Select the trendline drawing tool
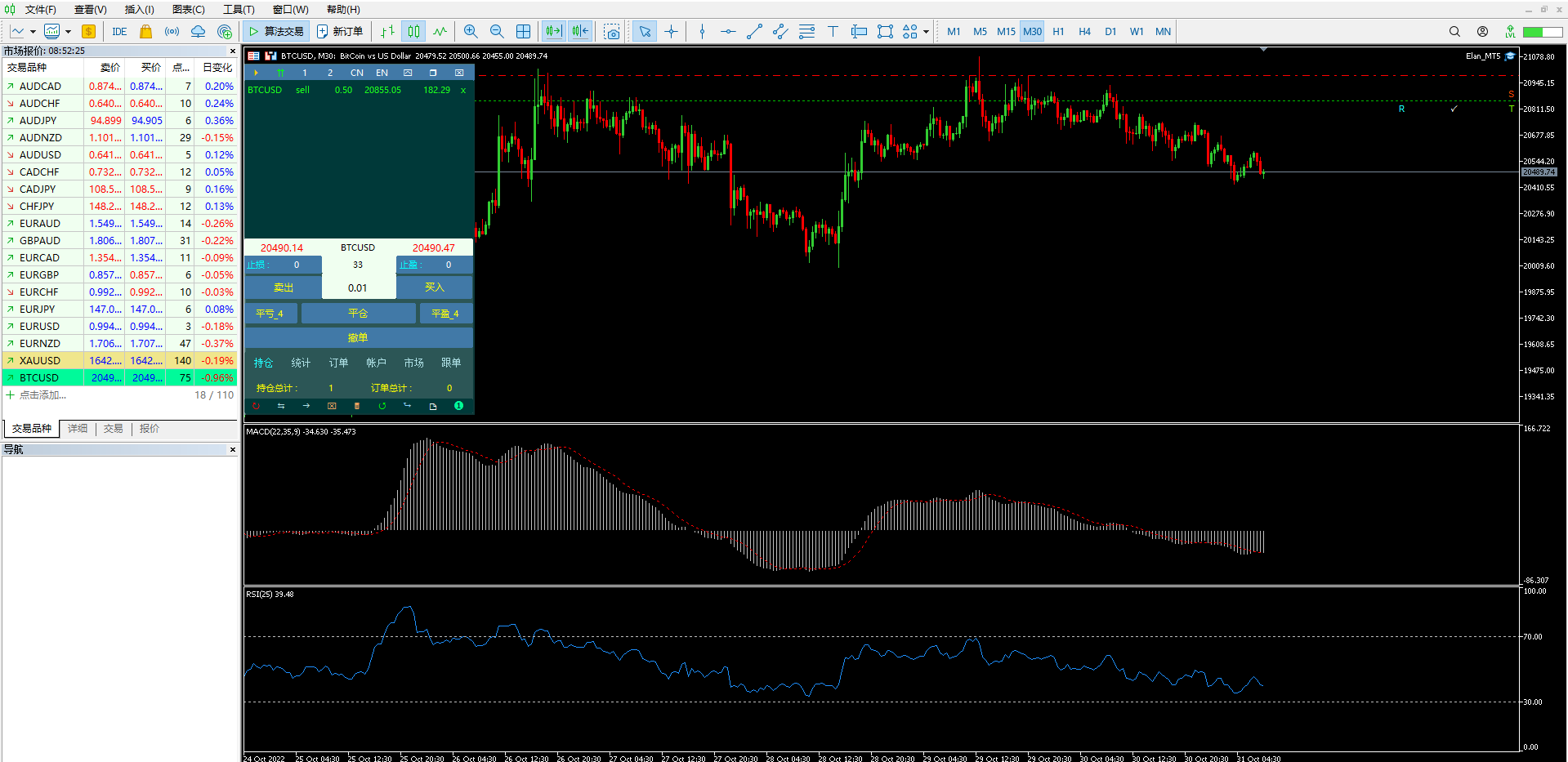Image resolution: width=1568 pixels, height=762 pixels. [754, 32]
